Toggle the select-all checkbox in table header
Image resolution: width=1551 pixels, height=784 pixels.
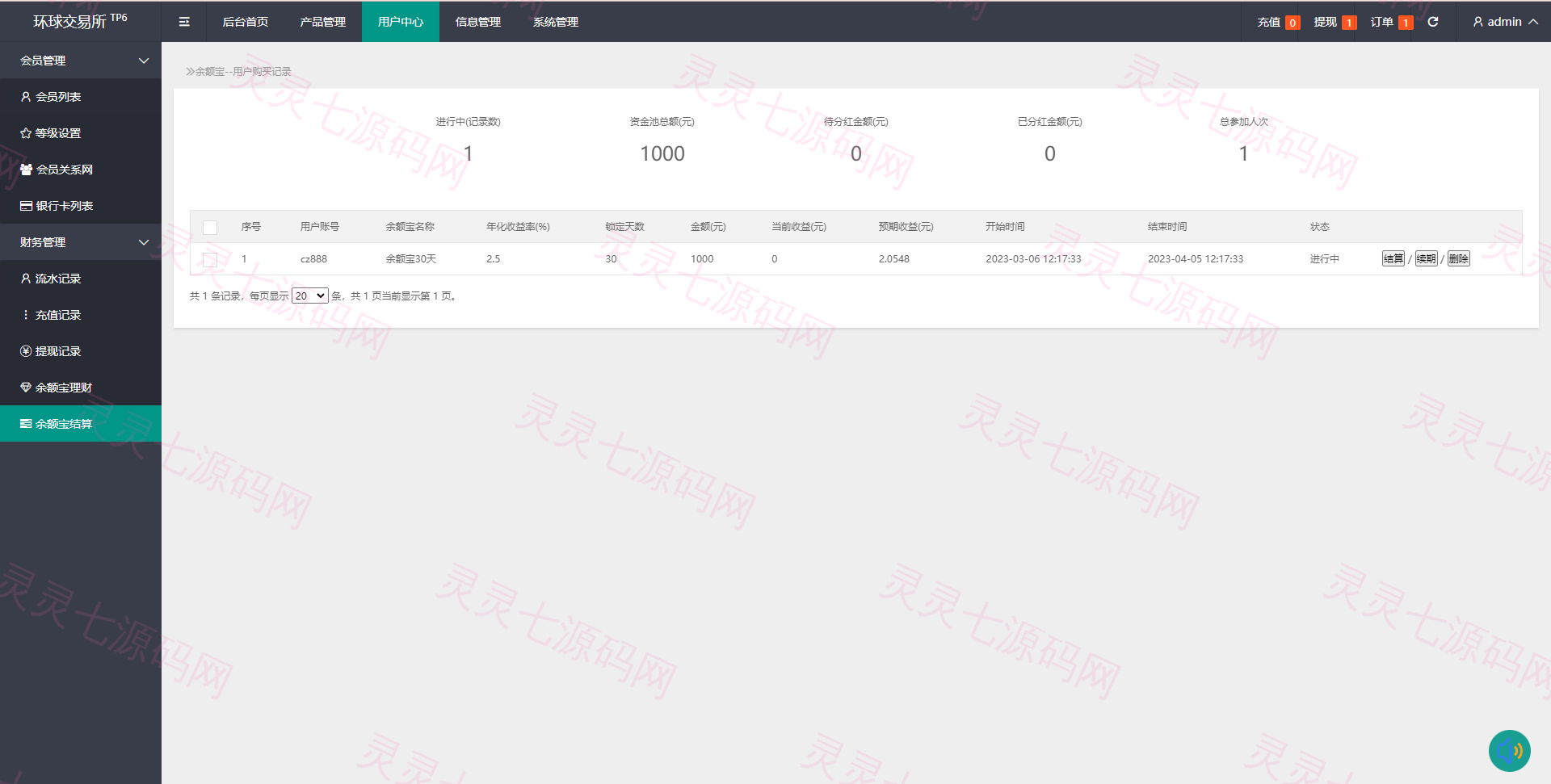(210, 228)
